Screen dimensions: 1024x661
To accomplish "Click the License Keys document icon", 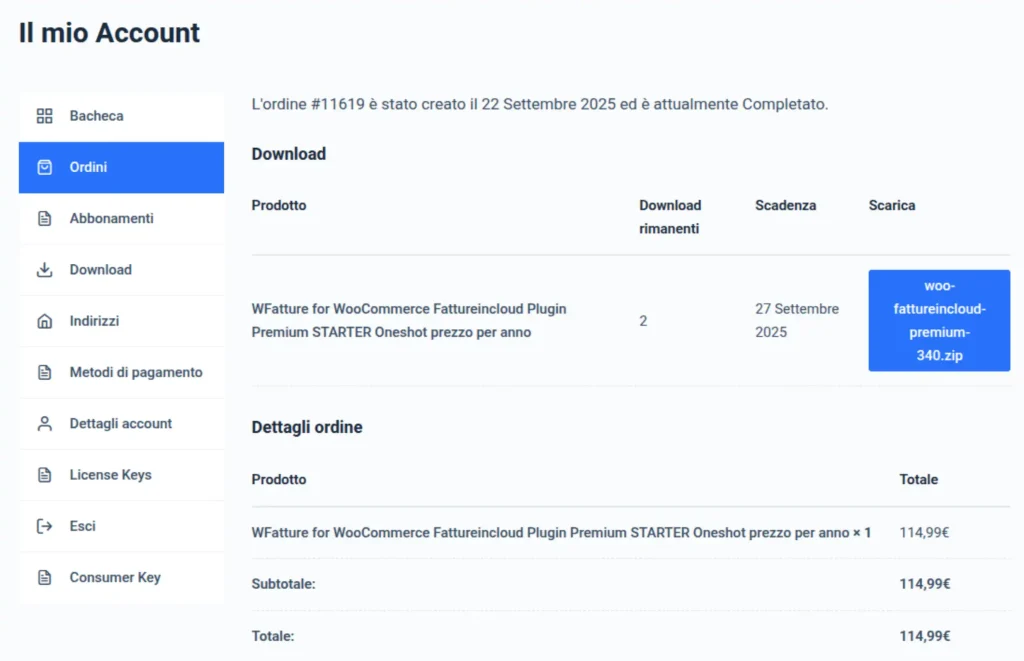I will [44, 475].
